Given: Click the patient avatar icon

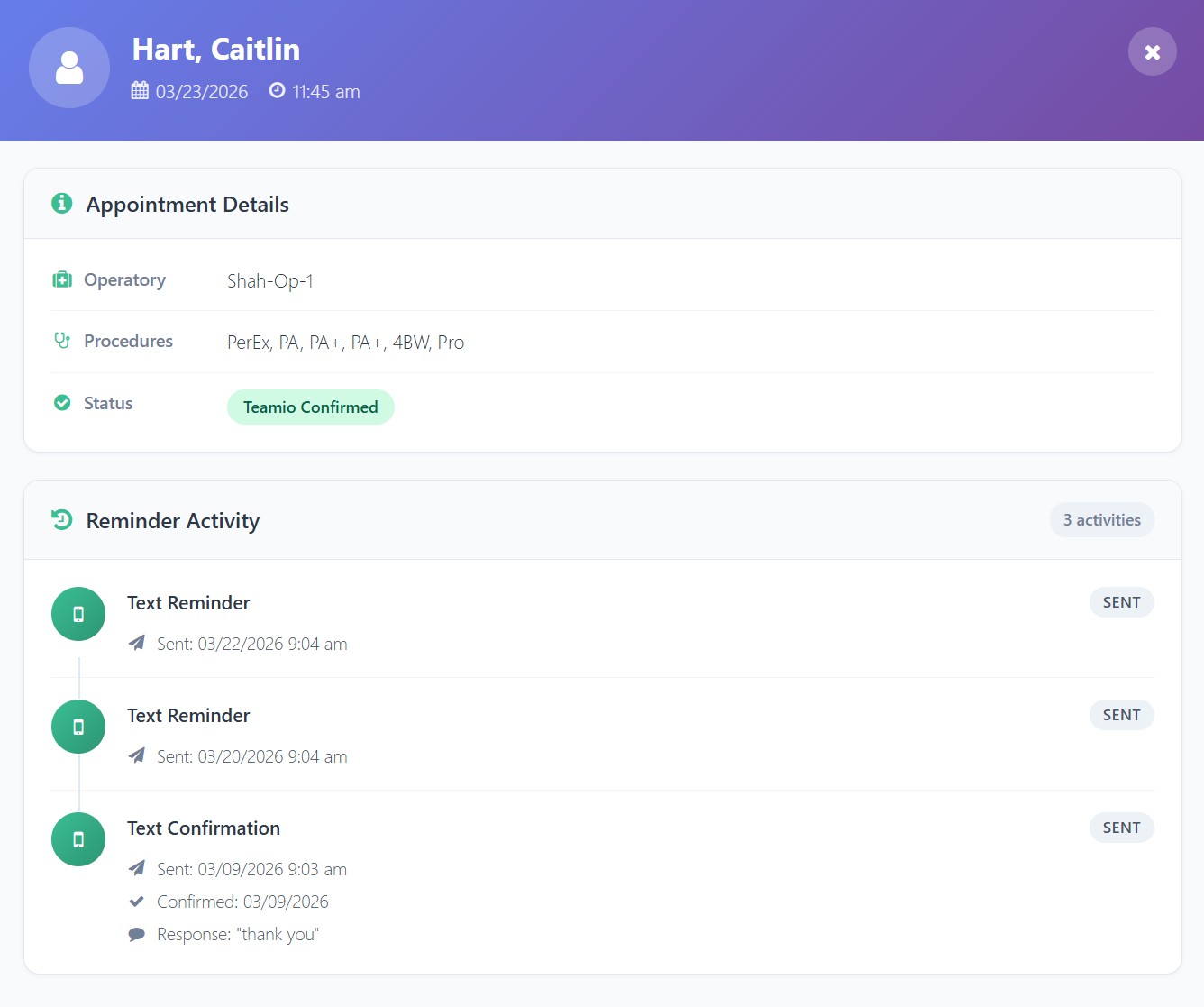Looking at the screenshot, I should 69,68.
